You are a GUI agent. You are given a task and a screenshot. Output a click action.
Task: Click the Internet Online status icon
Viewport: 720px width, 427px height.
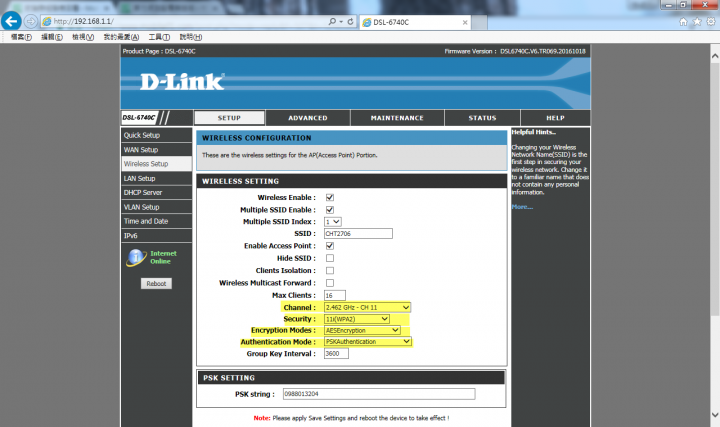click(136, 258)
